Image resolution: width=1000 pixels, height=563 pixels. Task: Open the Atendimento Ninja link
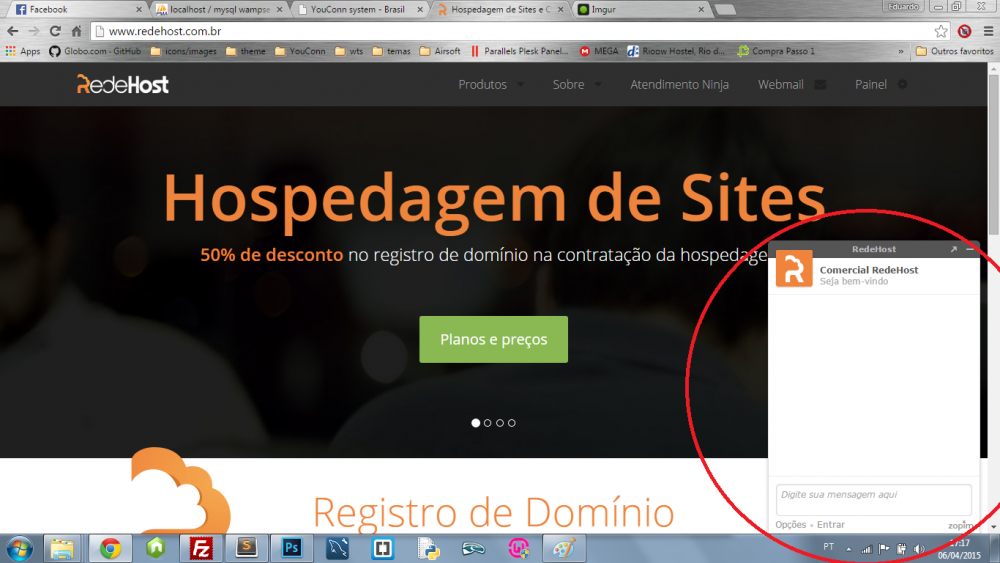tap(679, 85)
